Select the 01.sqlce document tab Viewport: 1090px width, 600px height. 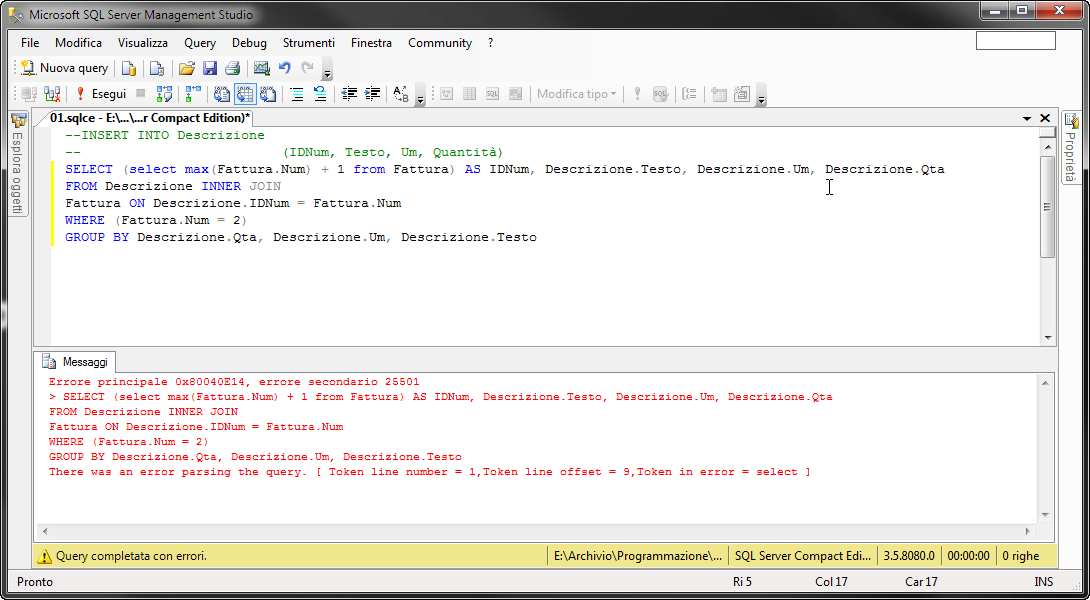point(149,118)
